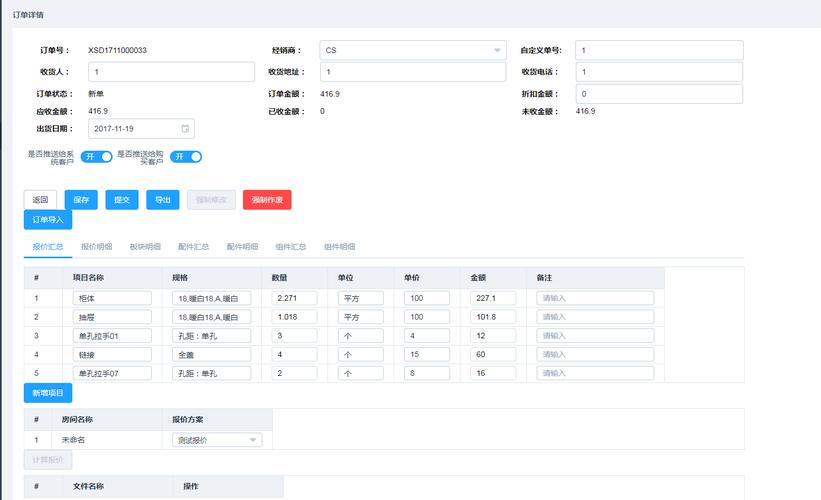Switch to the 报价汇总 tab

pos(48,247)
